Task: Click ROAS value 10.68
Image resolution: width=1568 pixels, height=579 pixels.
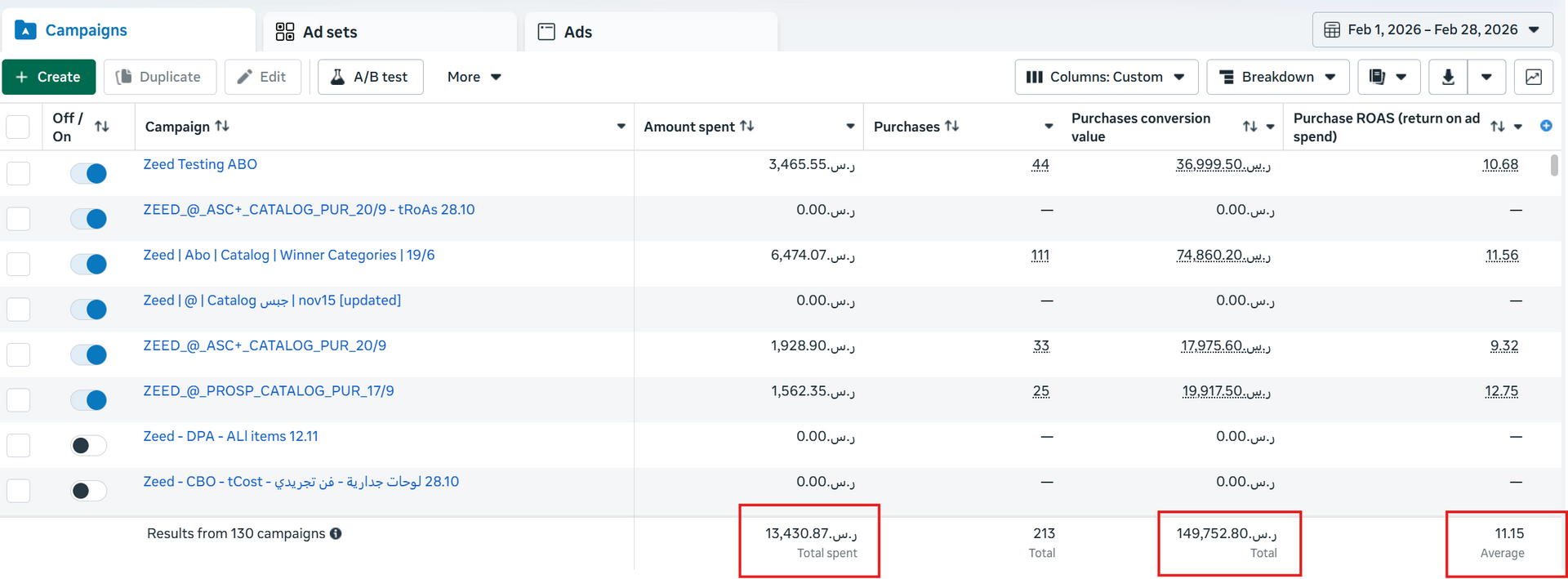Action: coord(1500,164)
